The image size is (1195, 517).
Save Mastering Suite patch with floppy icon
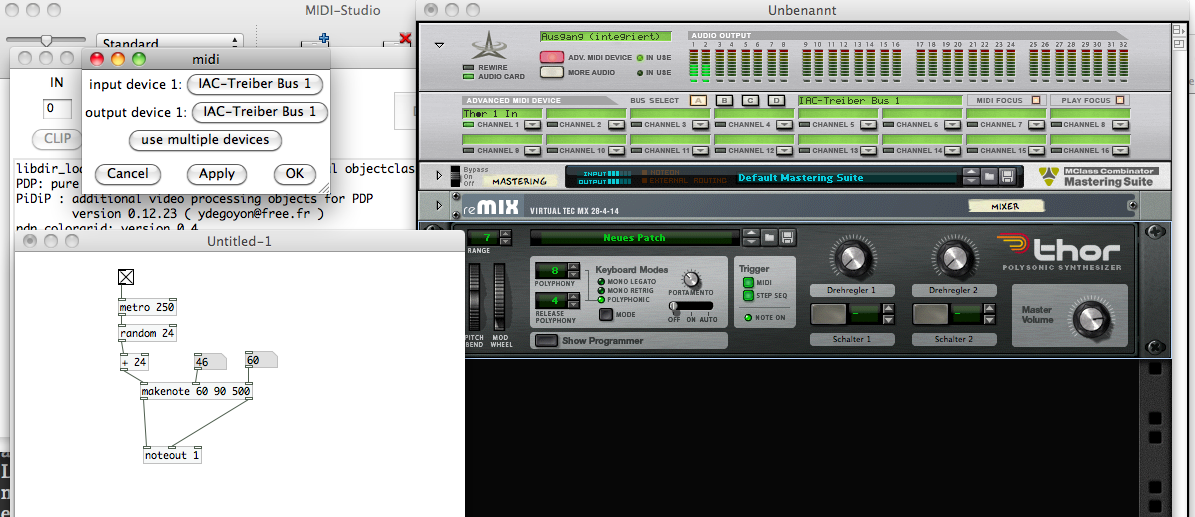click(x=1007, y=177)
